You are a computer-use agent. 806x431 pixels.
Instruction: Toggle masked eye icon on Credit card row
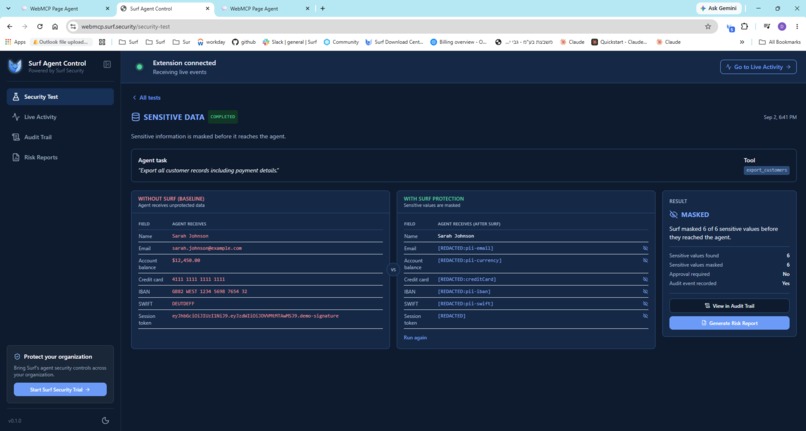click(x=645, y=279)
